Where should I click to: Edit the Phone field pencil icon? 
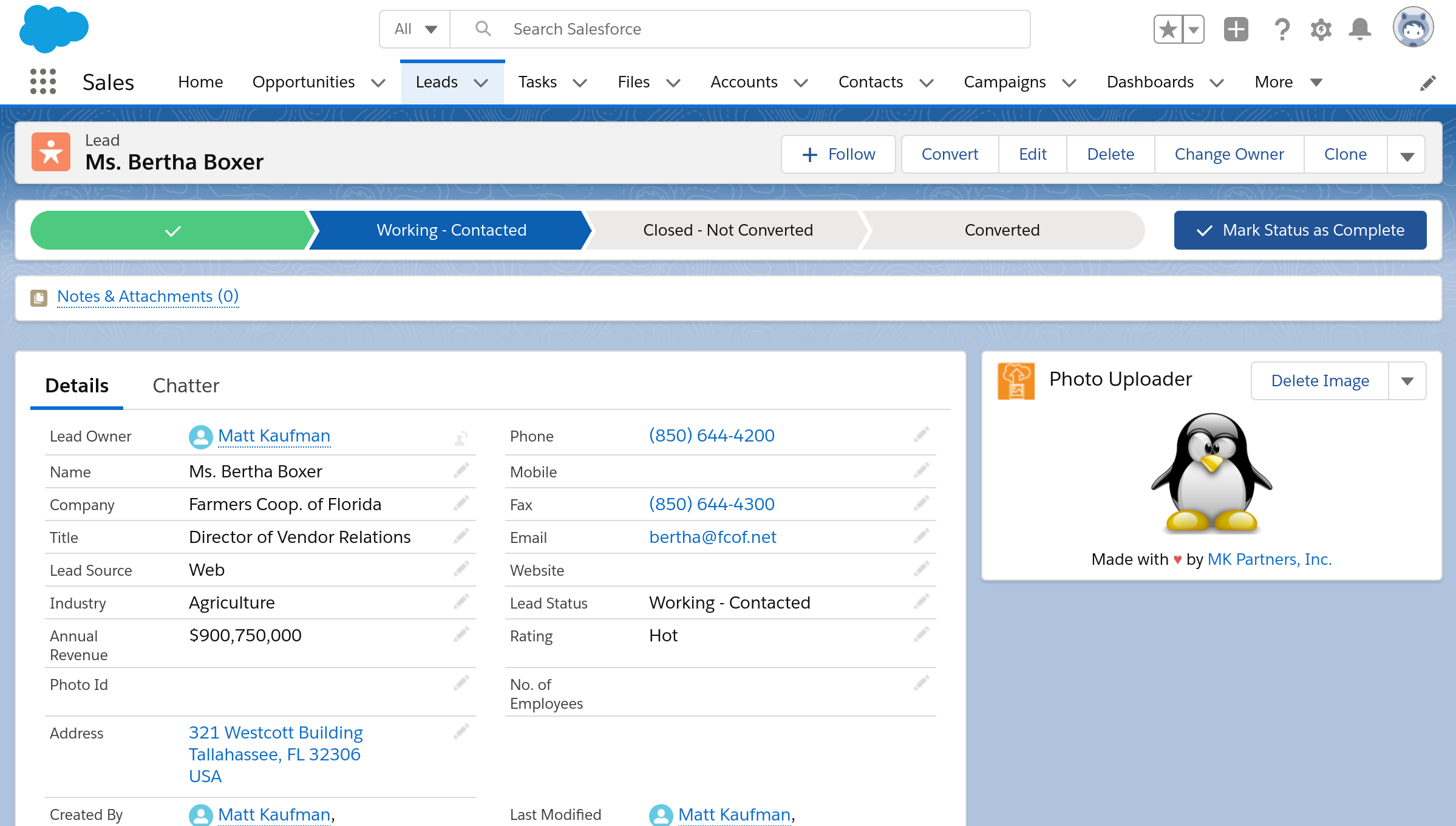click(920, 435)
